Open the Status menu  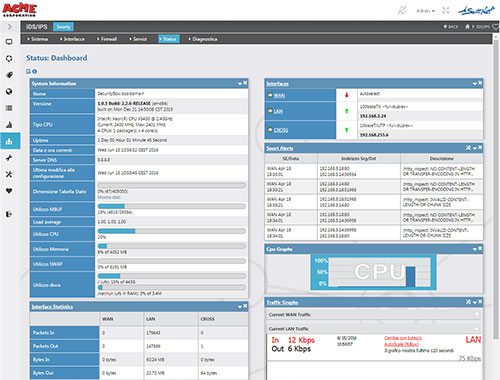click(169, 39)
